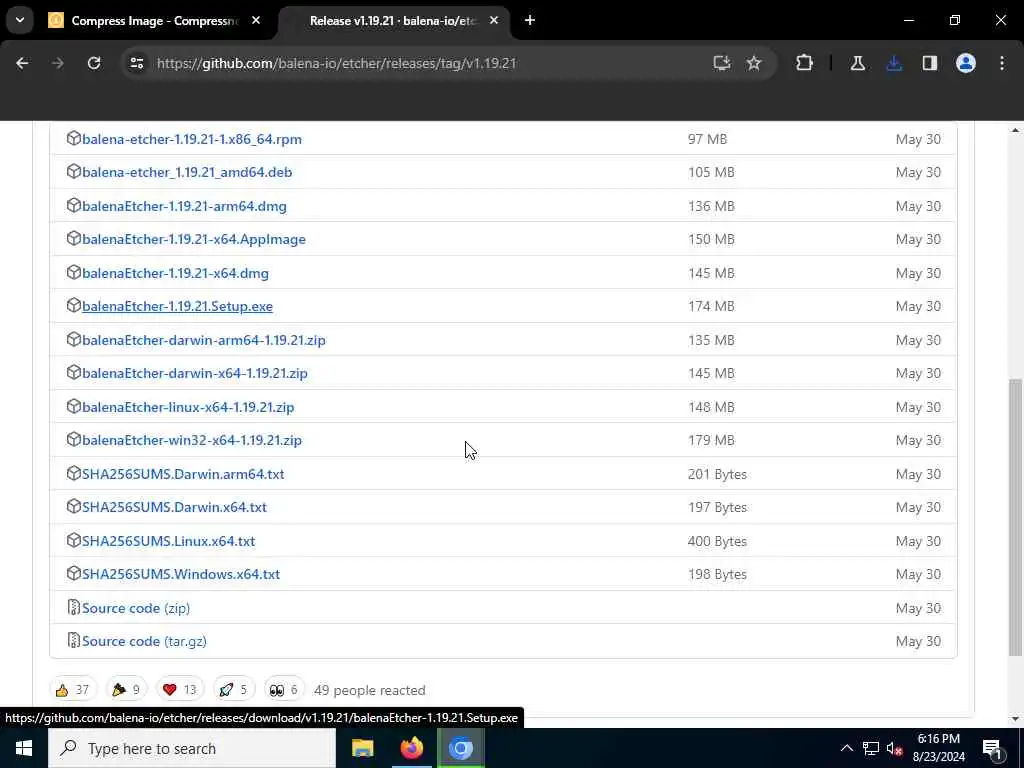This screenshot has width=1024, height=768.
Task: Toggle the browser side panel
Action: tap(930, 63)
